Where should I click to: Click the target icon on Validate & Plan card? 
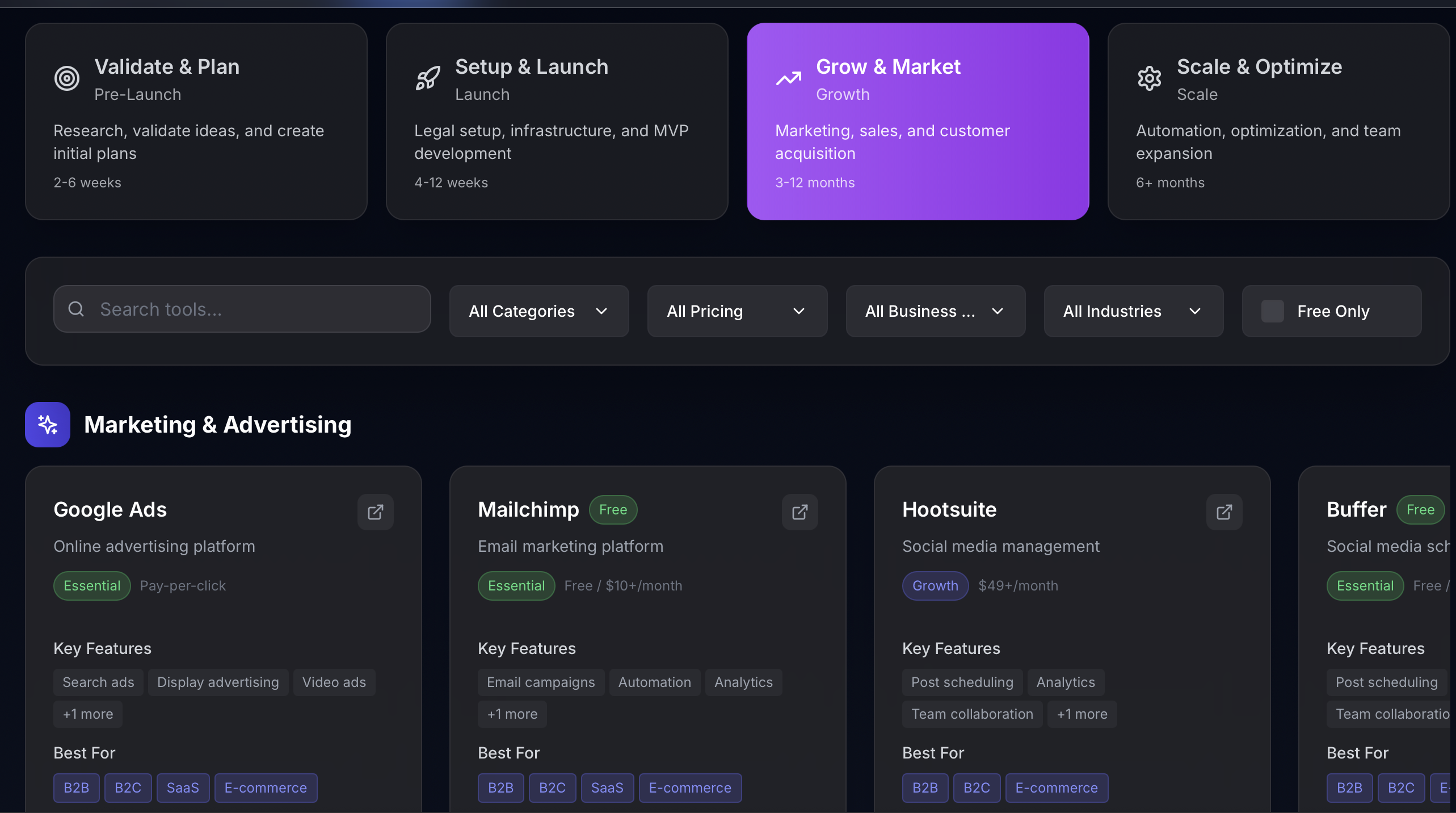[x=67, y=78]
